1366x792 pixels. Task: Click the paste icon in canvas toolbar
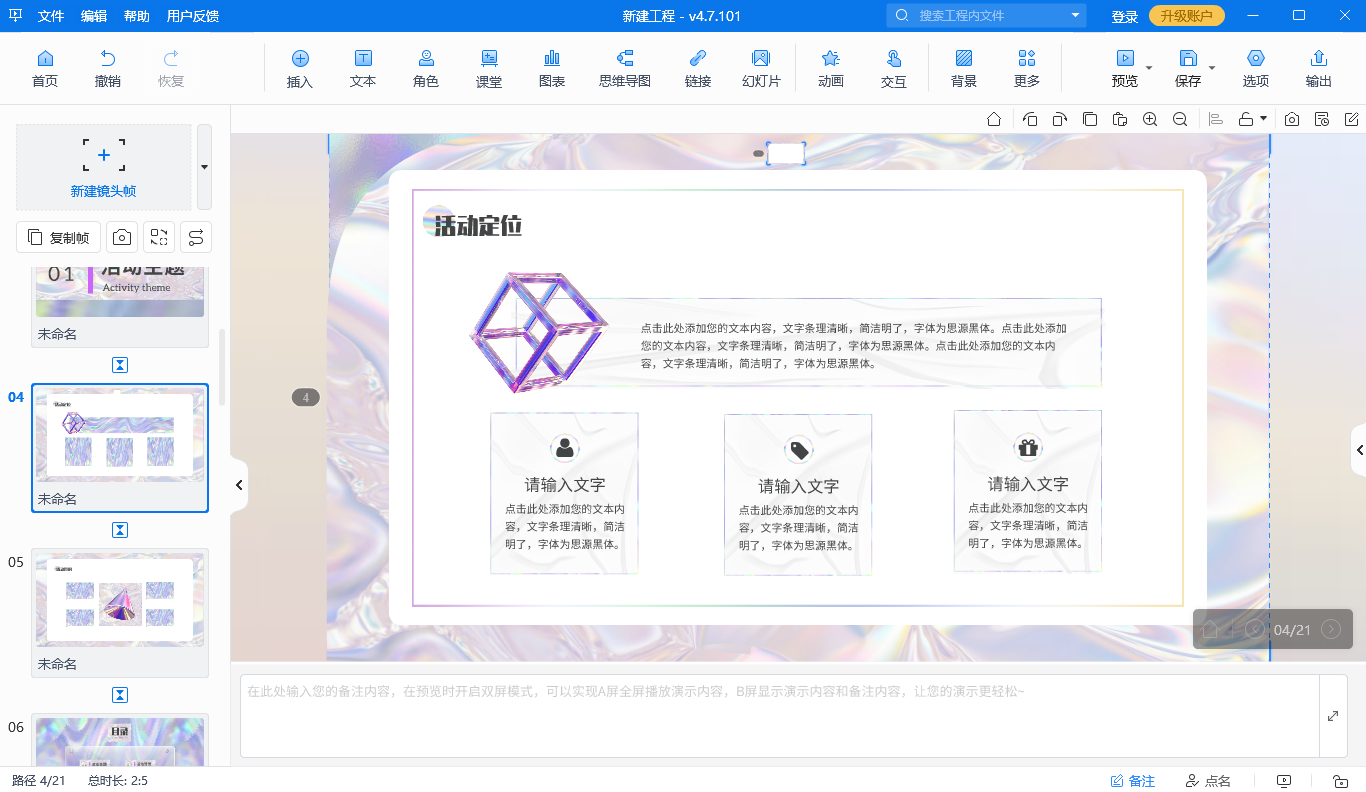tap(1120, 119)
